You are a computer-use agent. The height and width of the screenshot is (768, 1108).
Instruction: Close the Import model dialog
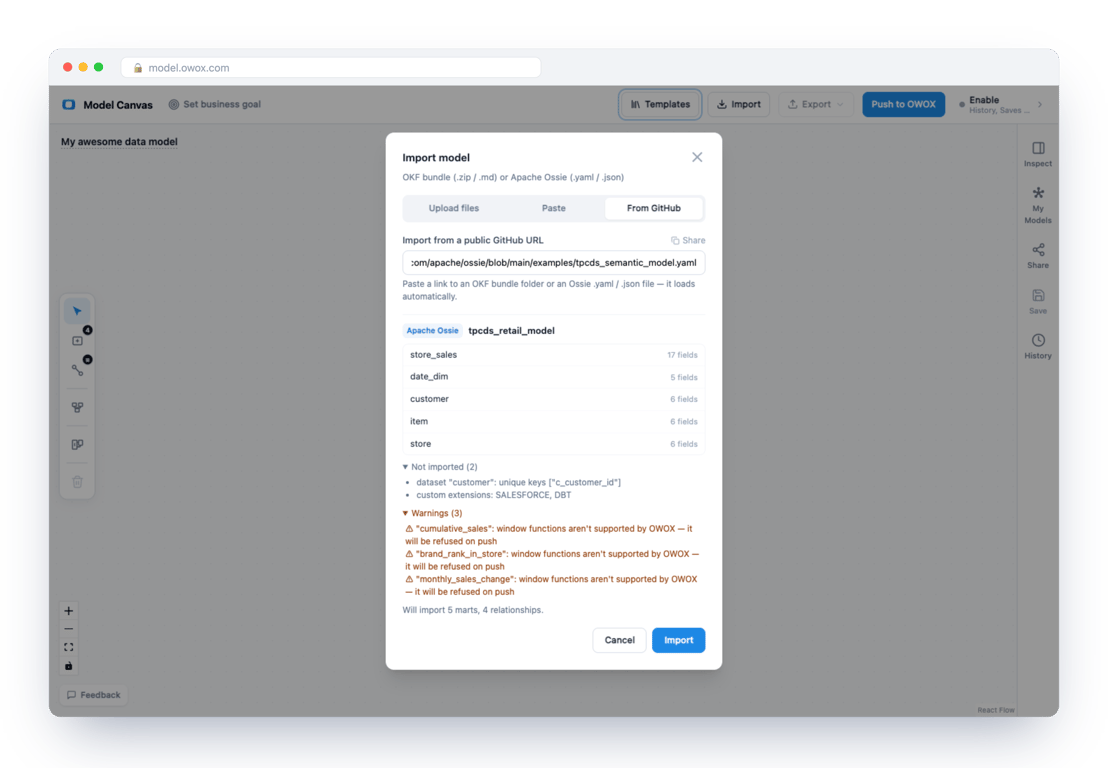point(697,157)
